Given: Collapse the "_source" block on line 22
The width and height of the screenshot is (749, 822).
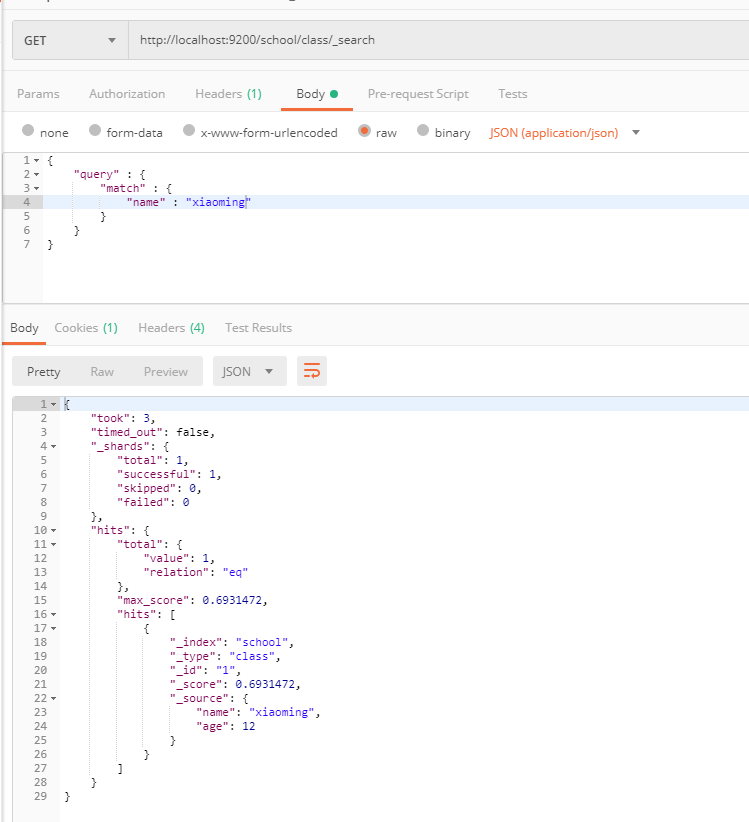Looking at the screenshot, I should click(53, 698).
